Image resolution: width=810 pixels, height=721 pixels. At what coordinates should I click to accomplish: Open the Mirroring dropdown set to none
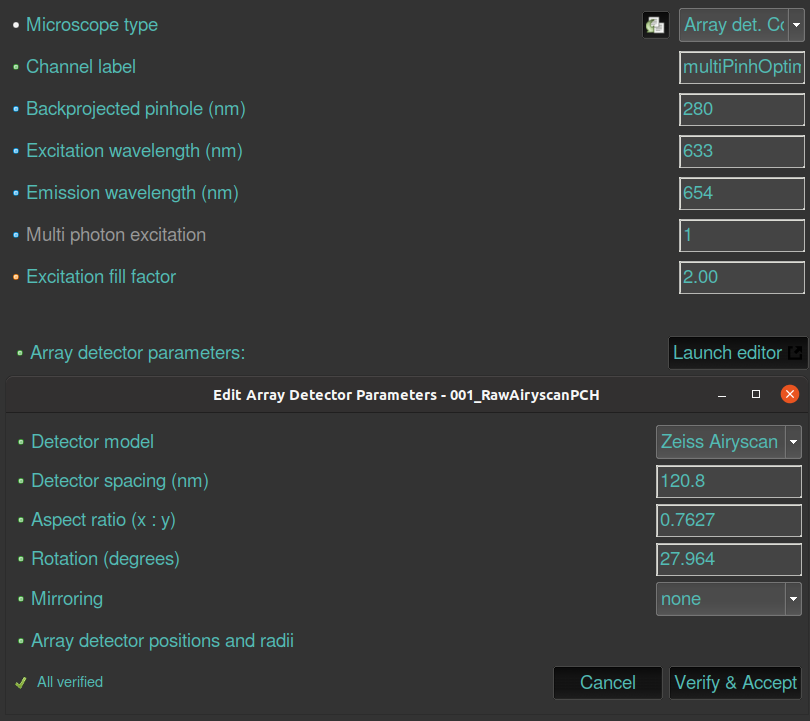coord(728,599)
